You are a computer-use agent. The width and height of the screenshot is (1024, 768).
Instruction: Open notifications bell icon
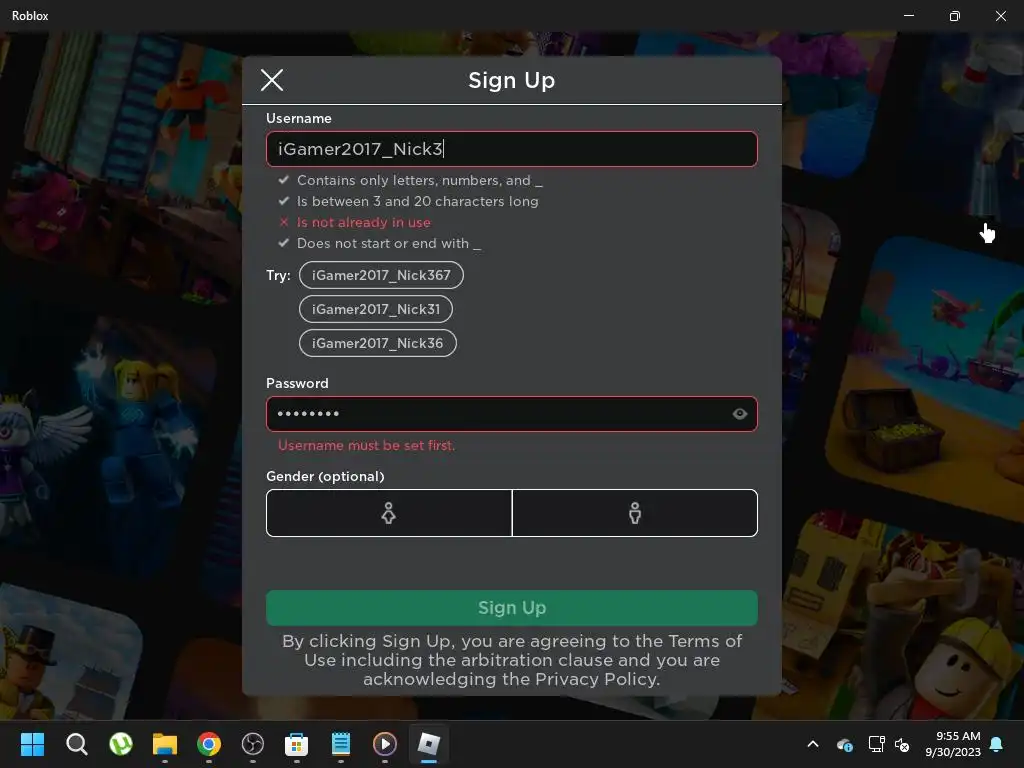tap(997, 744)
